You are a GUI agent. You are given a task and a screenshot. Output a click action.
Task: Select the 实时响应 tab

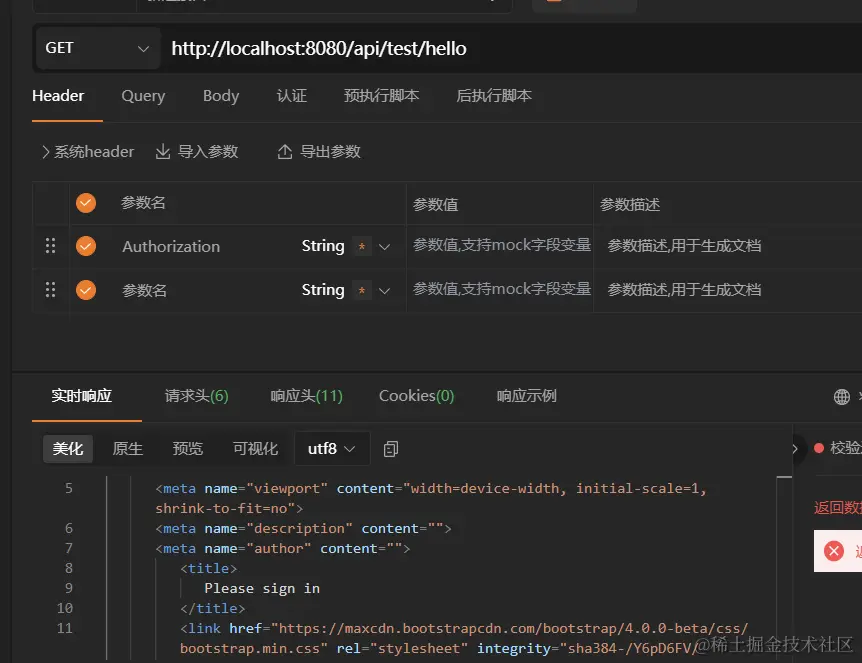click(x=81, y=396)
